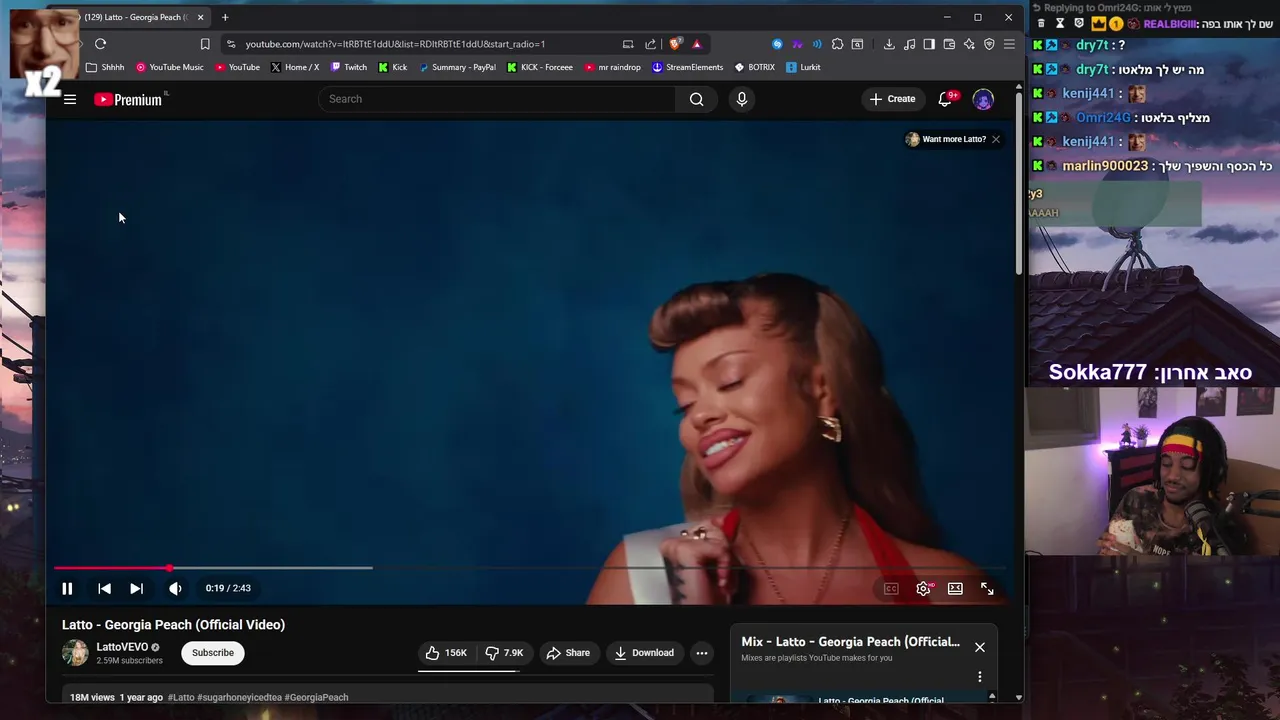Open the video player settings gear
Viewport: 1280px width, 720px height.
tap(923, 589)
